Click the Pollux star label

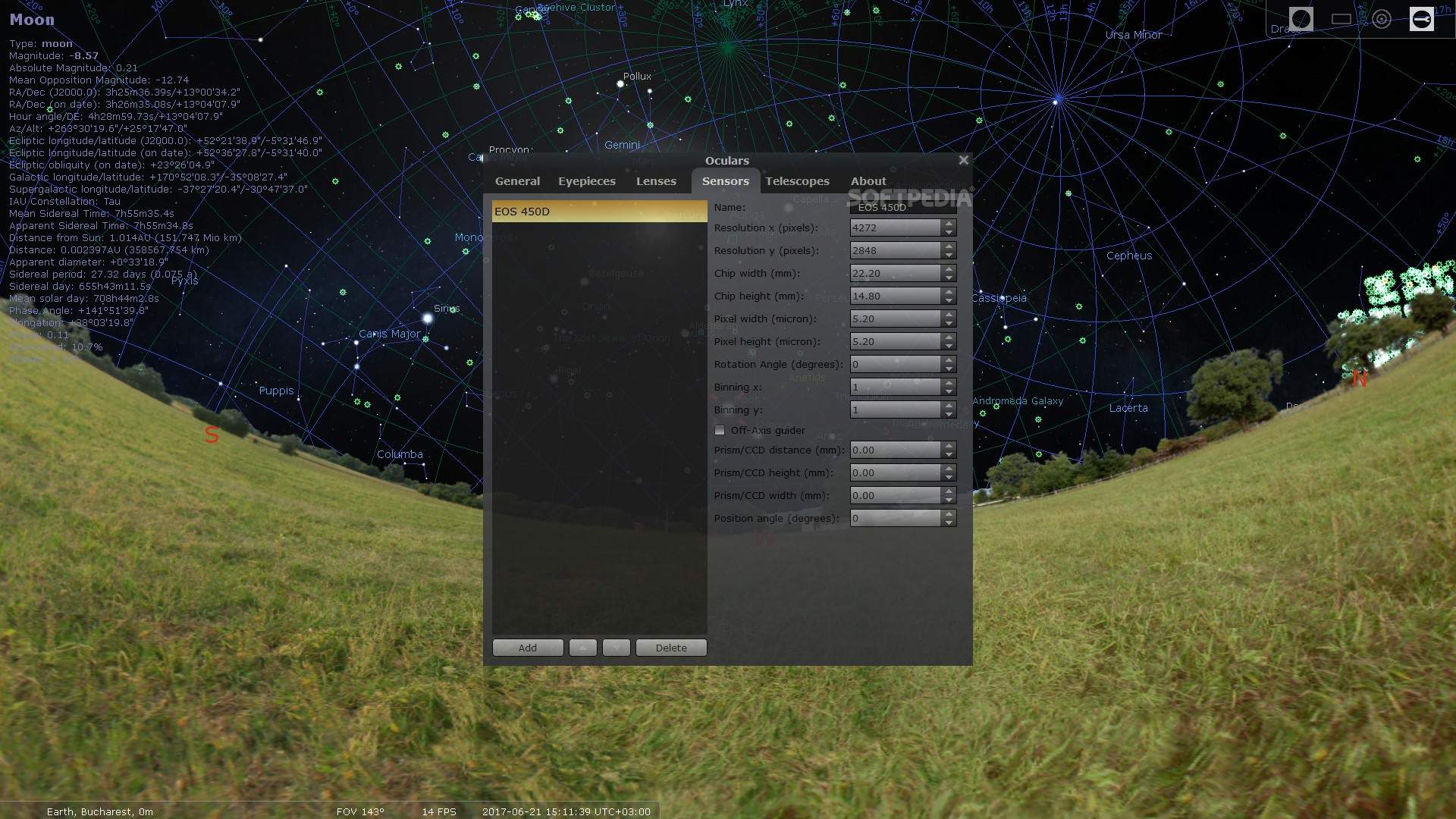pos(637,76)
